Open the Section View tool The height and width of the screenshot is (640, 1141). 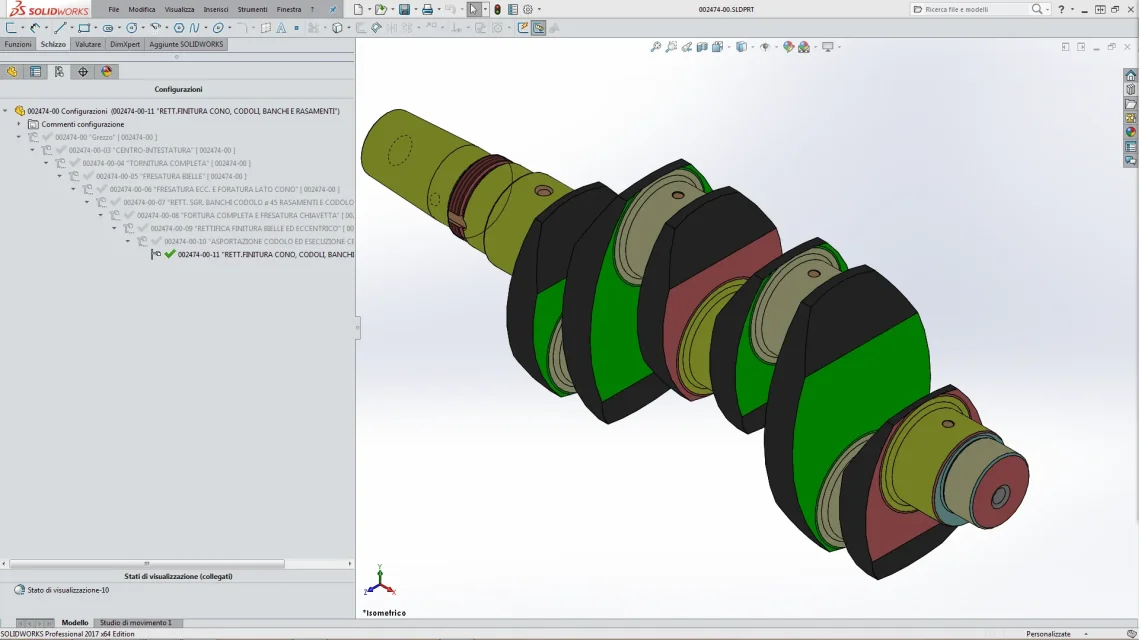(x=702, y=47)
